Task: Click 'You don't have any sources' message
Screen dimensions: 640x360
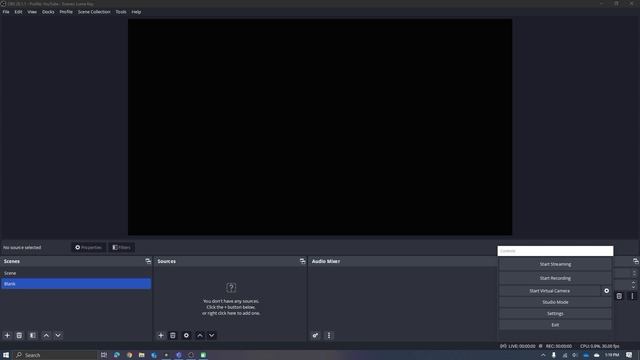Action: [231, 307]
